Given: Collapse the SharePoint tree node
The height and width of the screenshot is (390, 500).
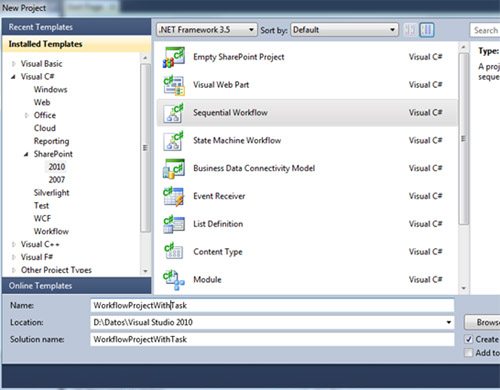Looking at the screenshot, I should (26, 154).
